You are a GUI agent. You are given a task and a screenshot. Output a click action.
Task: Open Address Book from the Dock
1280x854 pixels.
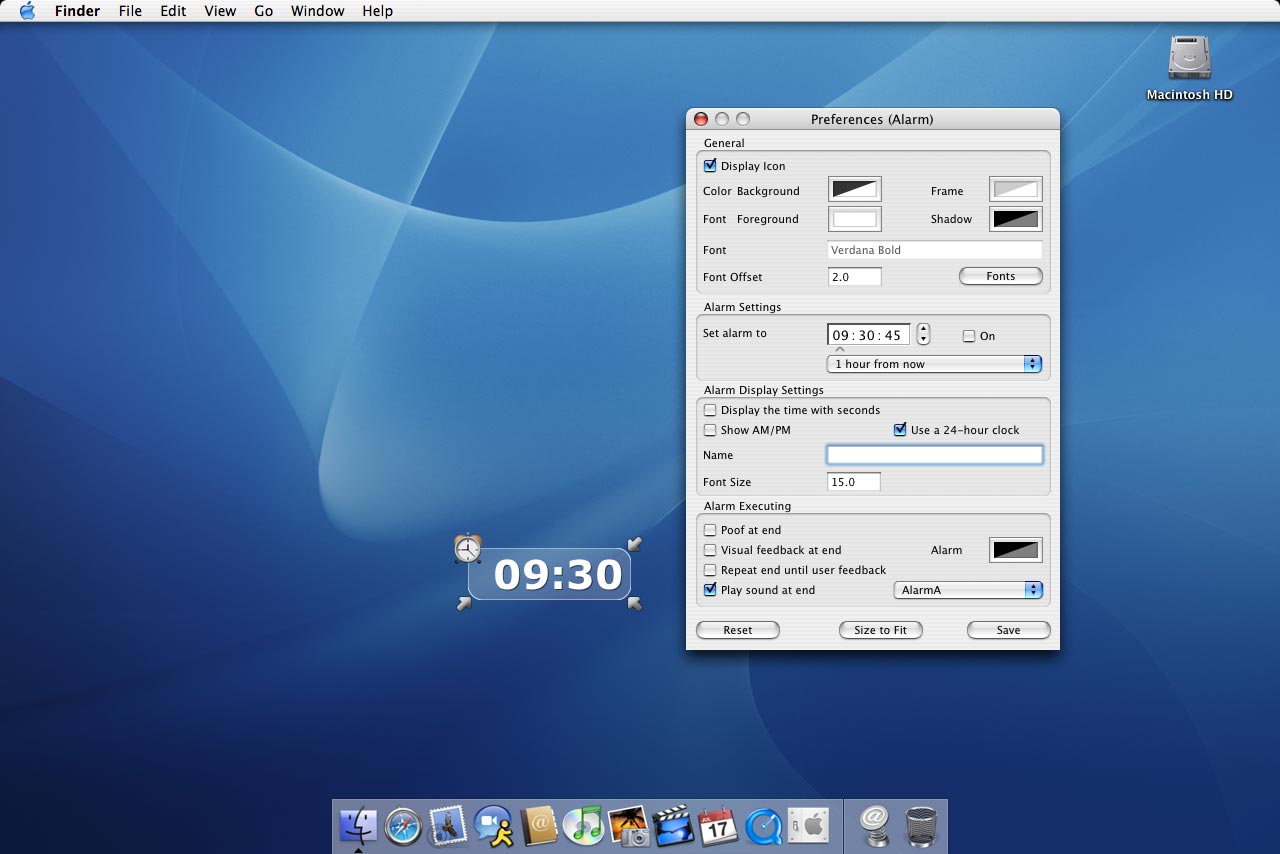pyautogui.click(x=539, y=826)
